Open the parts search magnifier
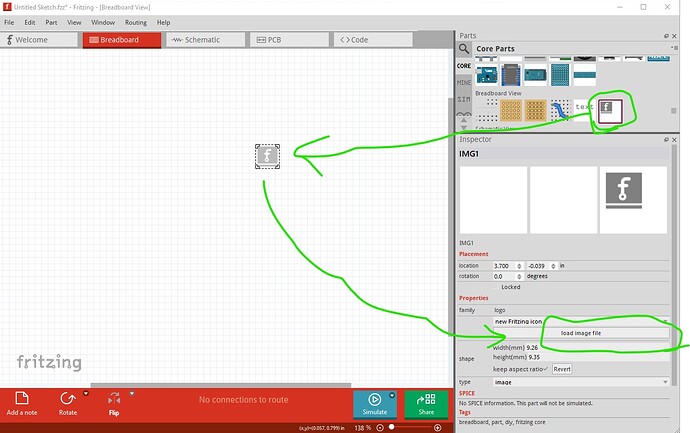This screenshot has height=433, width=690. coord(464,48)
